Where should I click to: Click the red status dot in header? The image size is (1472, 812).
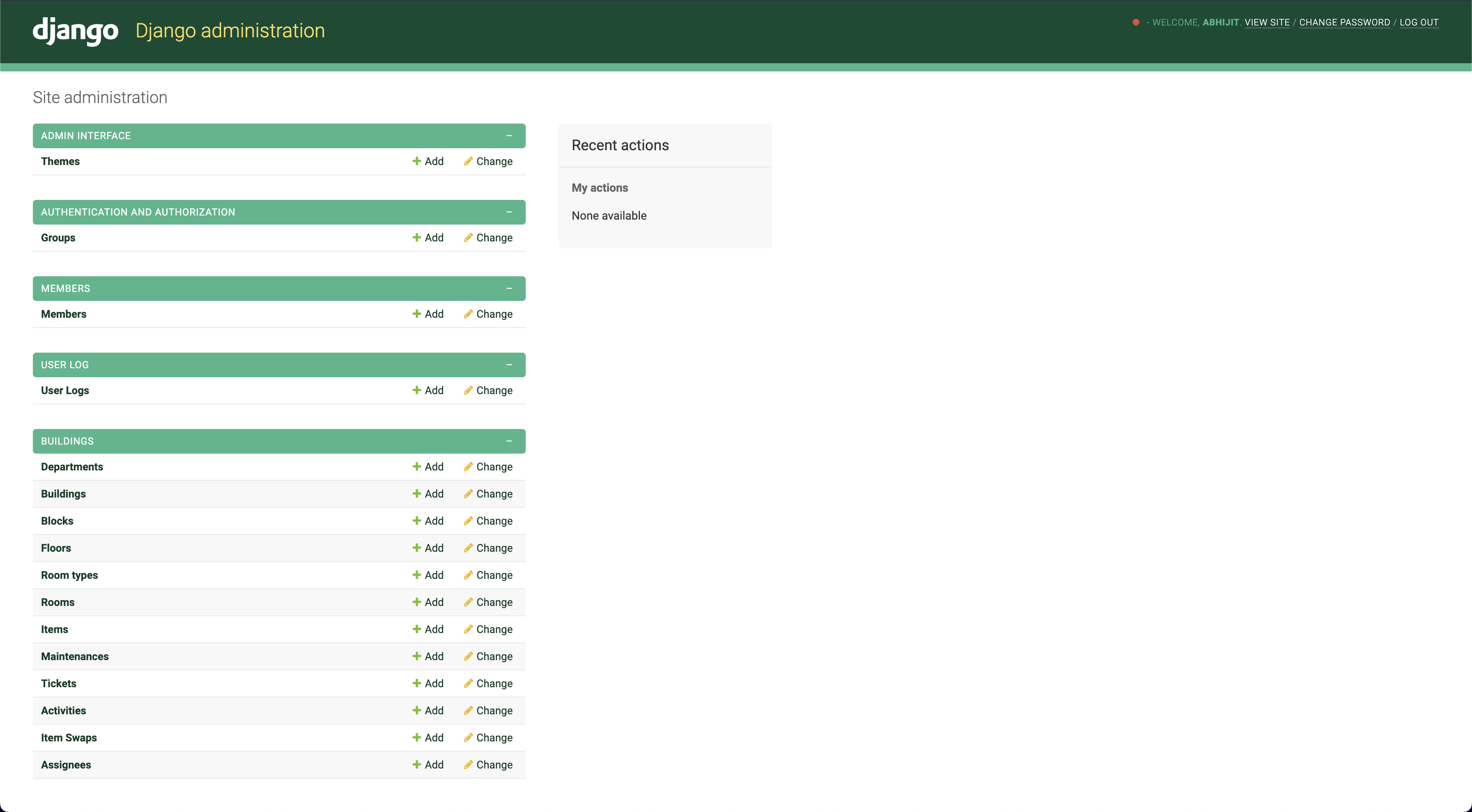[1136, 22]
